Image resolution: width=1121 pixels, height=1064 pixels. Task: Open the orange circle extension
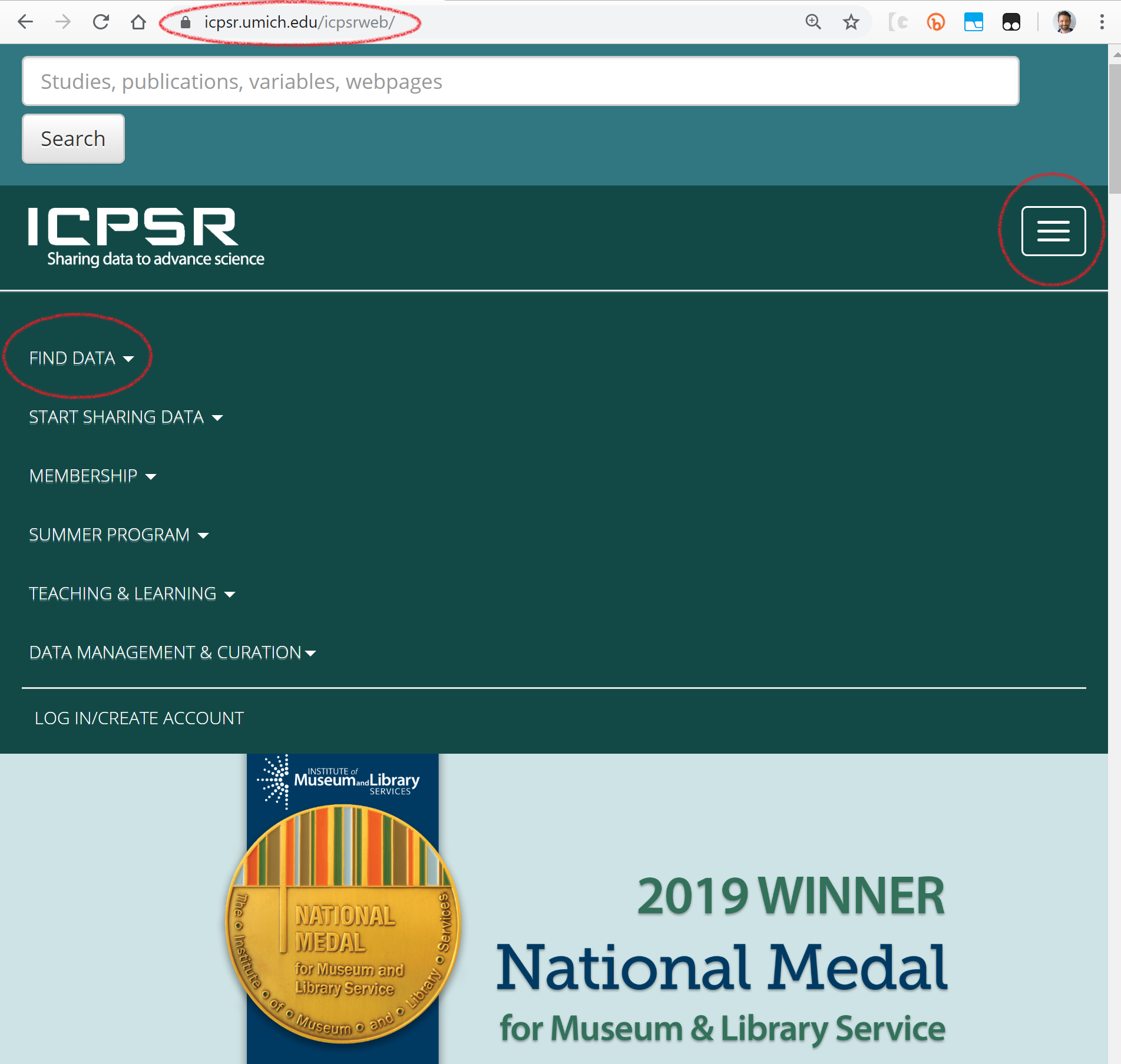pos(936,22)
